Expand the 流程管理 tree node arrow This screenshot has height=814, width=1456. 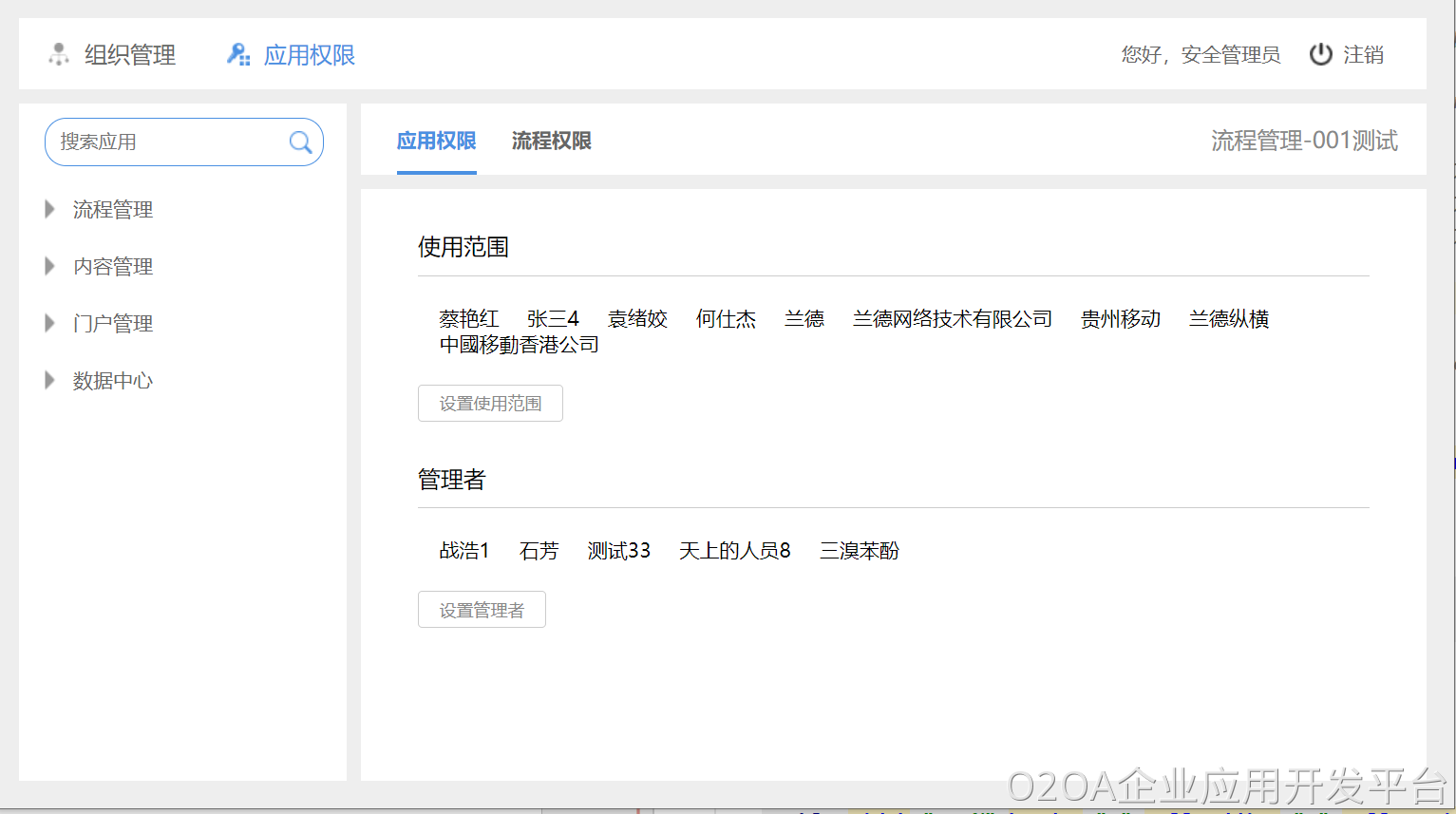pyautogui.click(x=50, y=209)
